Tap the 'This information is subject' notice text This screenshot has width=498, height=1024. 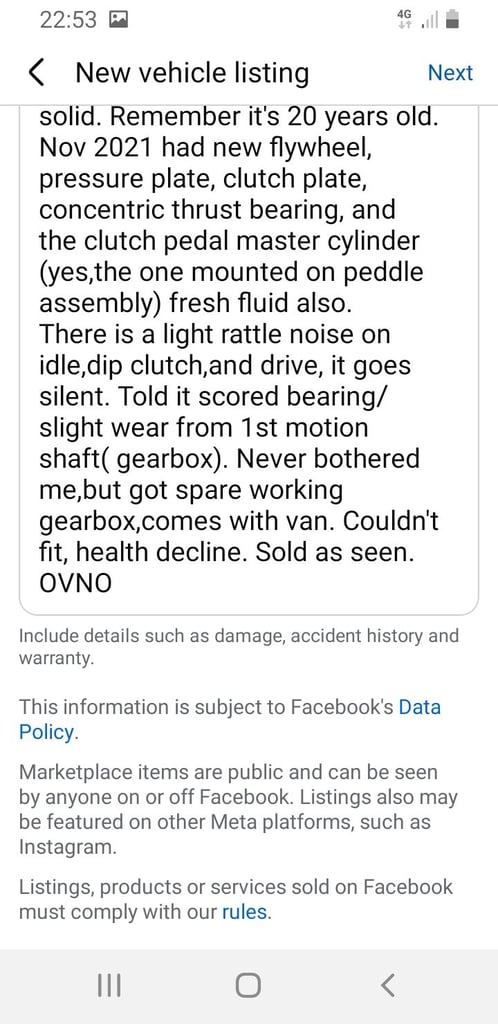click(x=206, y=707)
